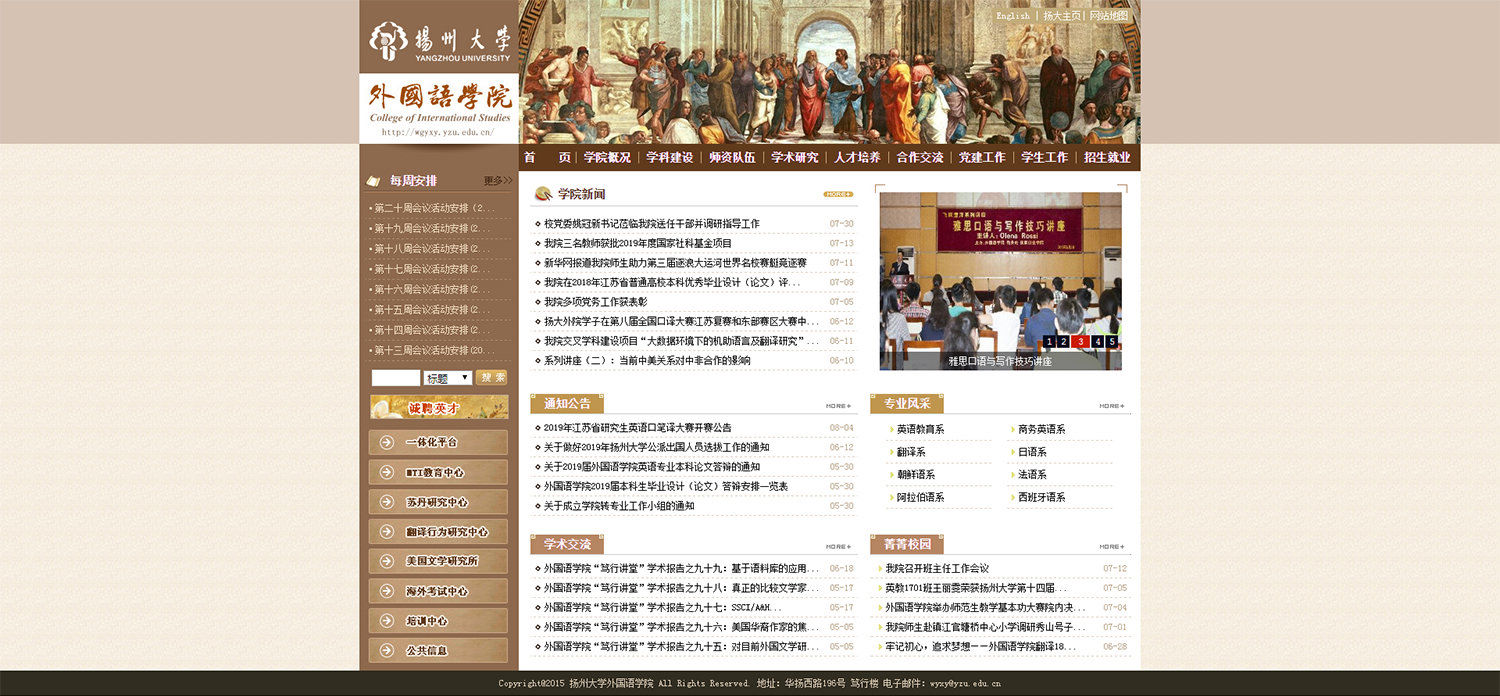This screenshot has height=696, width=1500.
Task: Open the 合作交流 menu item
Action: coord(919,157)
